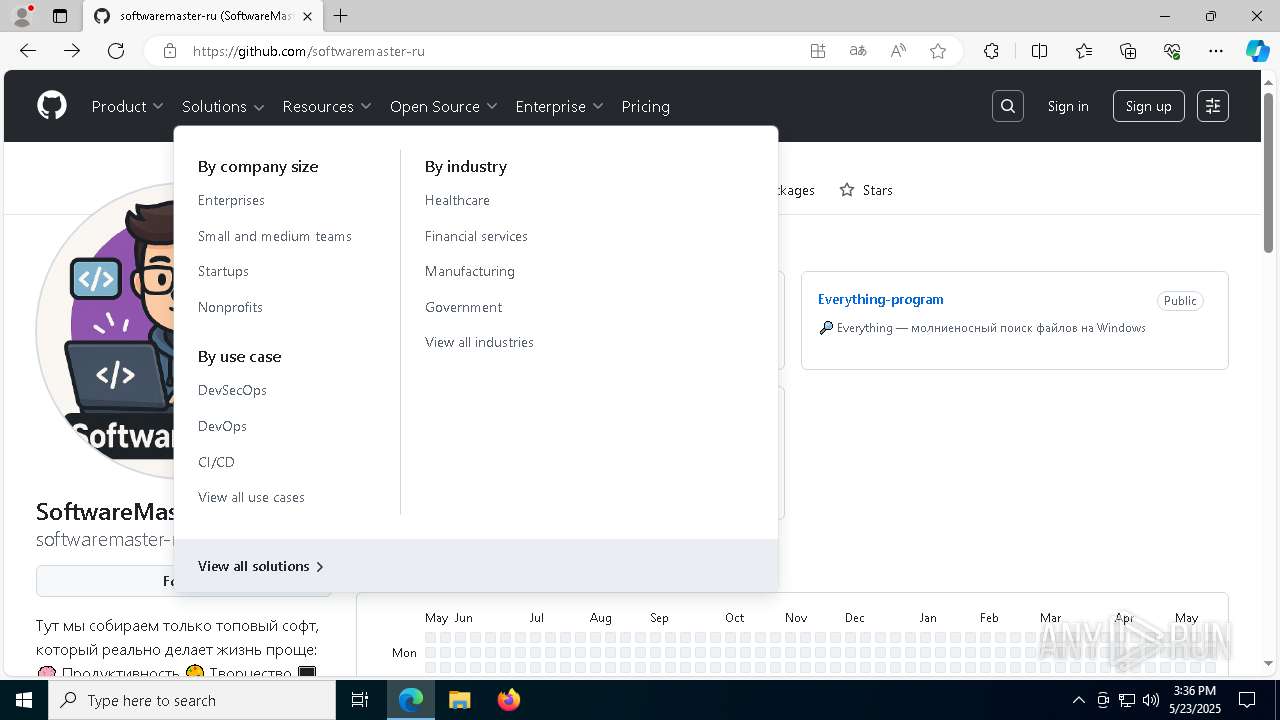Click the browser back arrow

click(x=28, y=51)
